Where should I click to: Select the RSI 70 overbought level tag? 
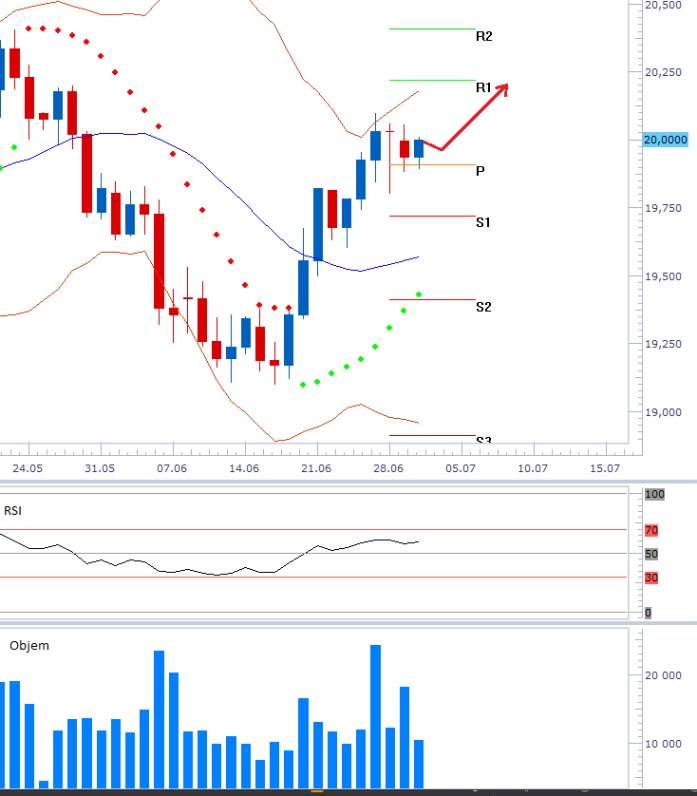(652, 530)
